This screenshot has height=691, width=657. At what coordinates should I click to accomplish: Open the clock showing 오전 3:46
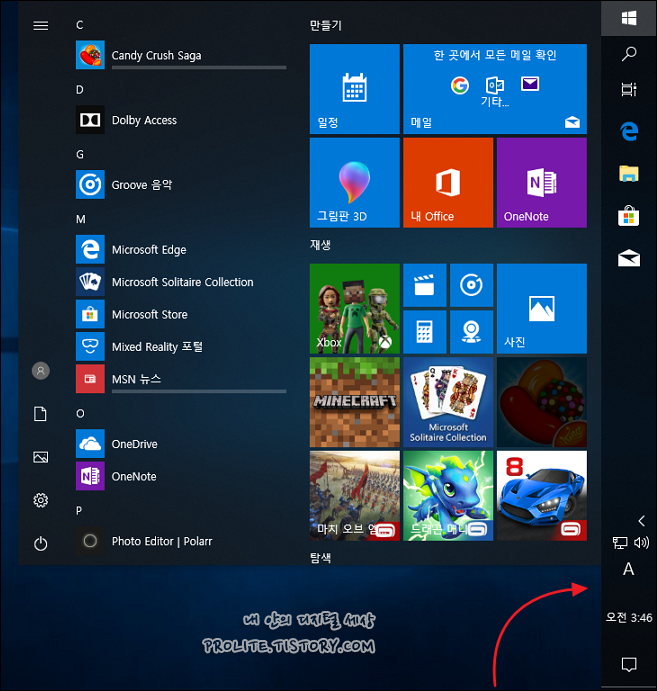pos(629,617)
